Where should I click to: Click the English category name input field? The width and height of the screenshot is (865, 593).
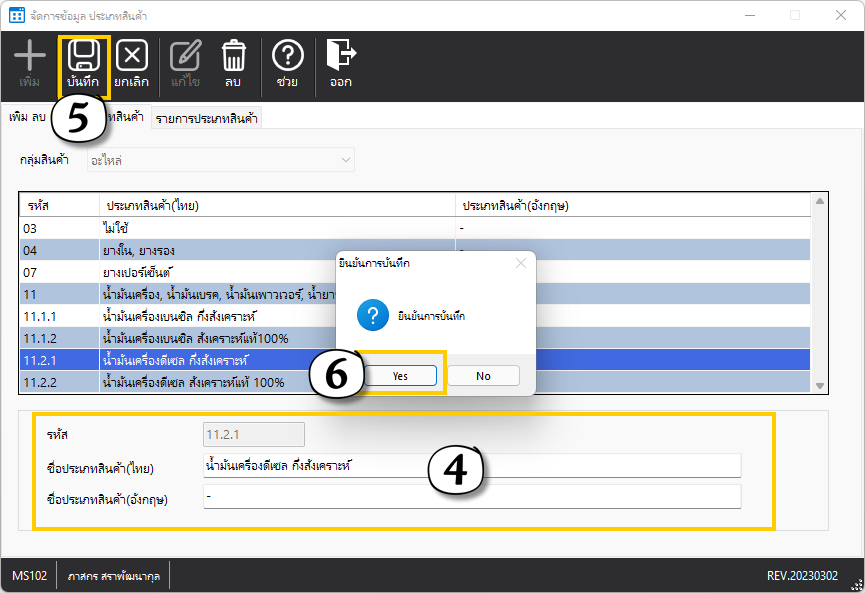pyautogui.click(x=472, y=497)
